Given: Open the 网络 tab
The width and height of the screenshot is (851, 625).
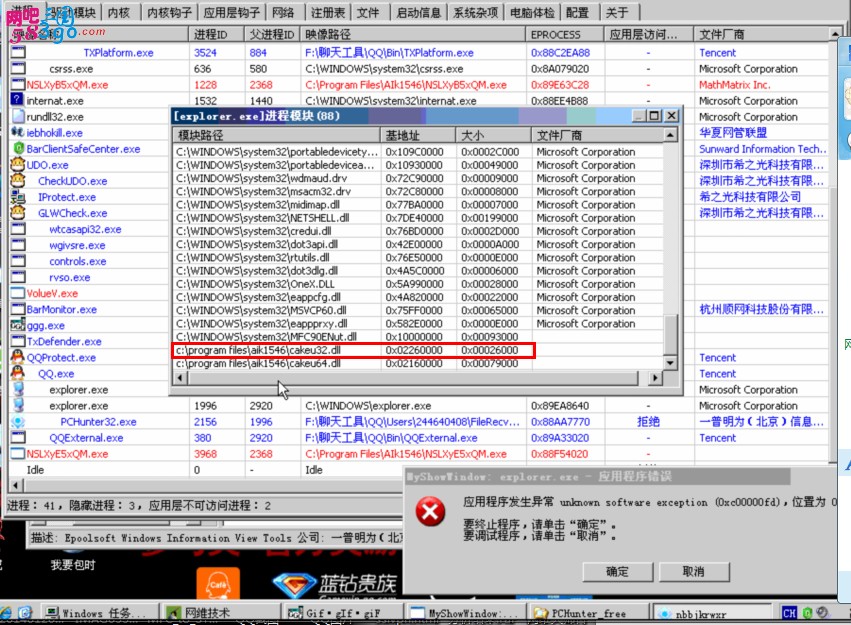Looking at the screenshot, I should pyautogui.click(x=283, y=12).
